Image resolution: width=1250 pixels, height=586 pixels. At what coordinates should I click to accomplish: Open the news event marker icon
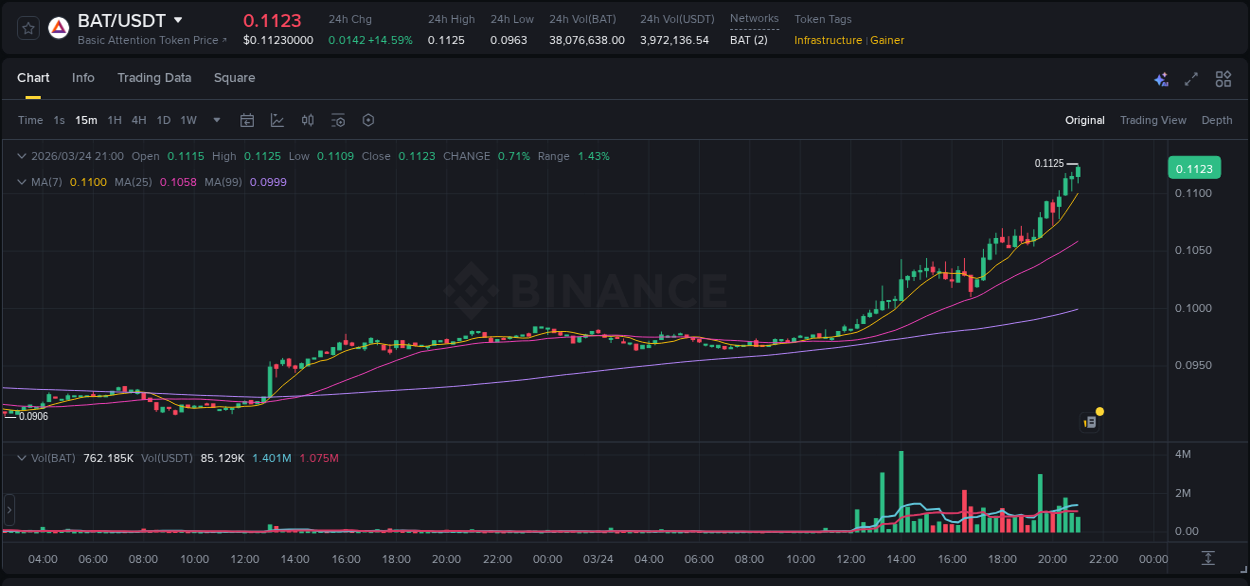click(x=1091, y=422)
